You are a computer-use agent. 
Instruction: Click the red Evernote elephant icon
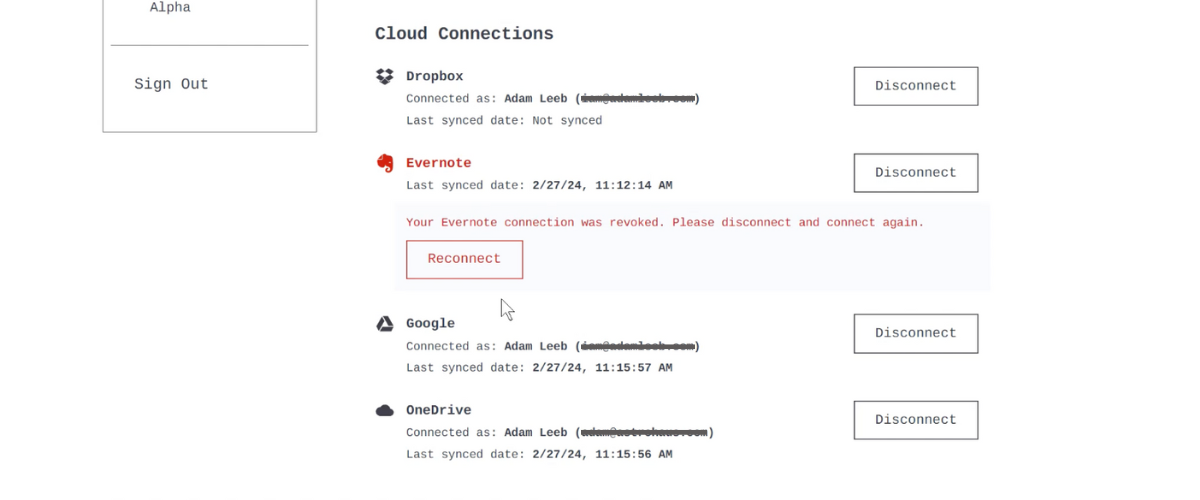point(384,163)
